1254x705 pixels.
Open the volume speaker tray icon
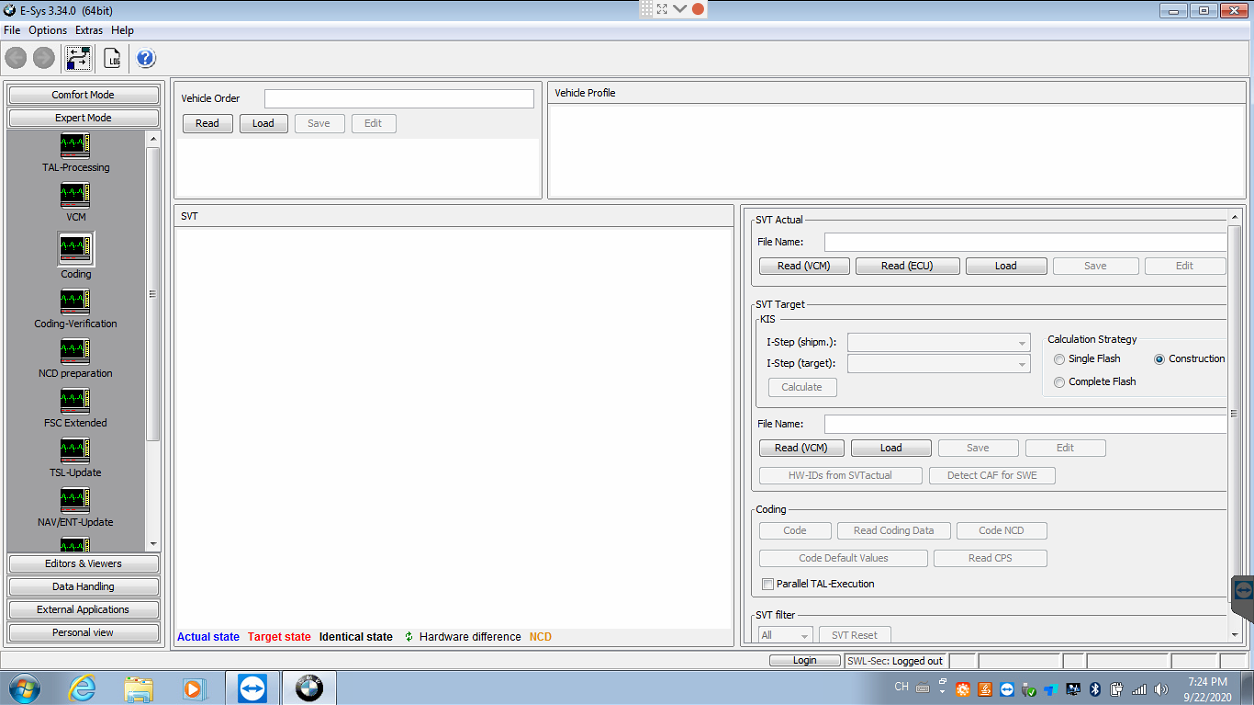click(x=1161, y=689)
